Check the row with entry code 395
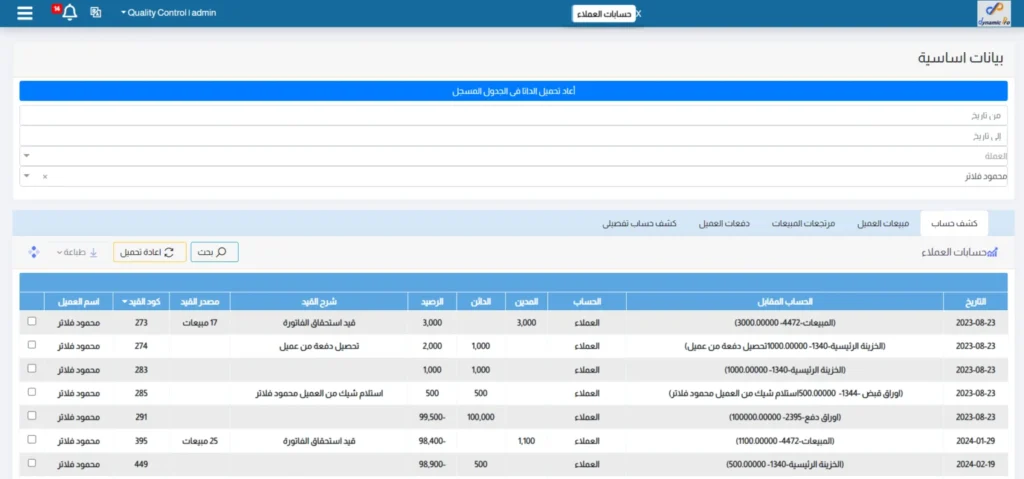This screenshot has width=1024, height=479. [x=32, y=440]
